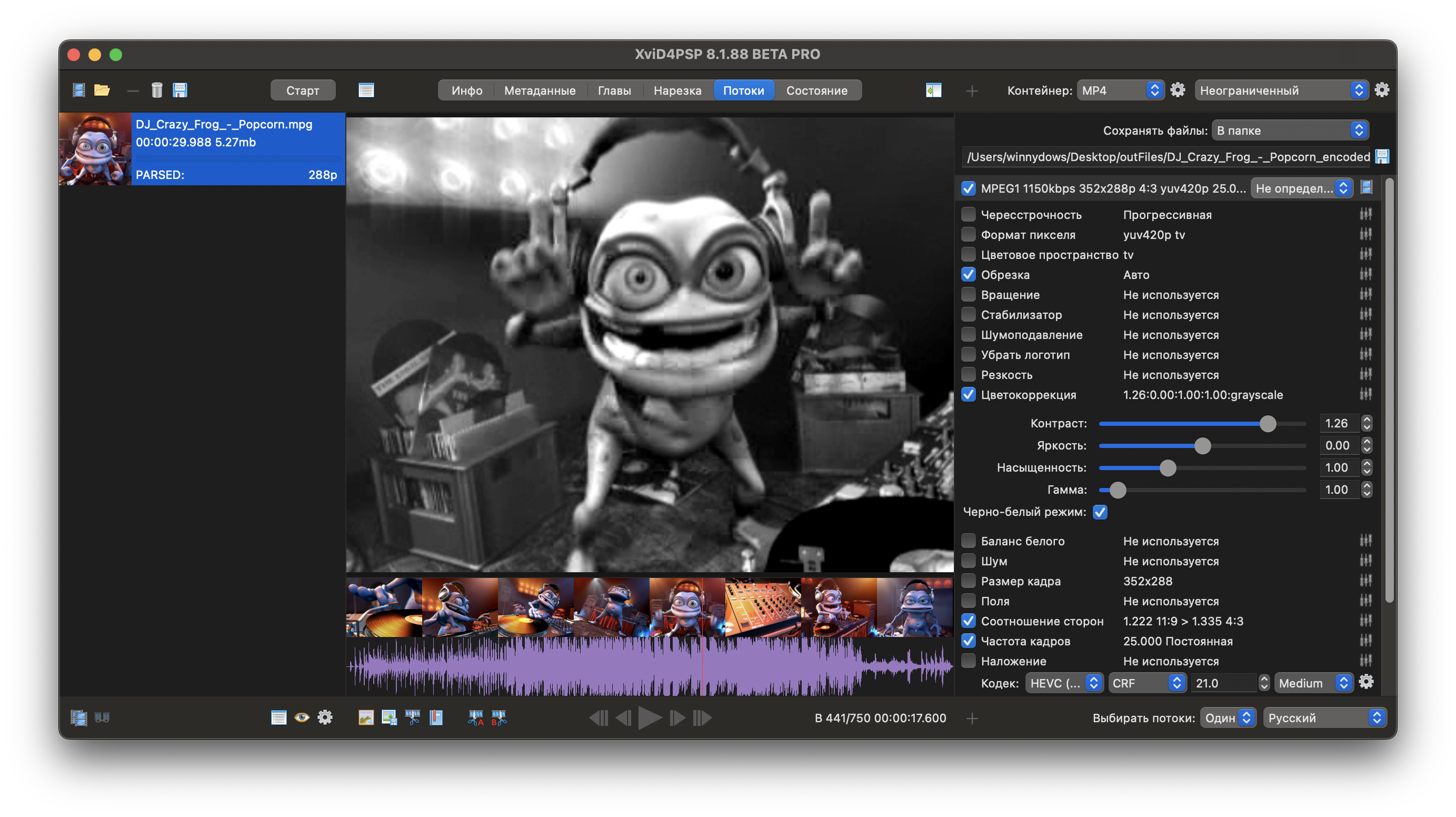This screenshot has width=1456, height=817.
Task: Disable the Обрезка checkbox
Action: [968, 275]
